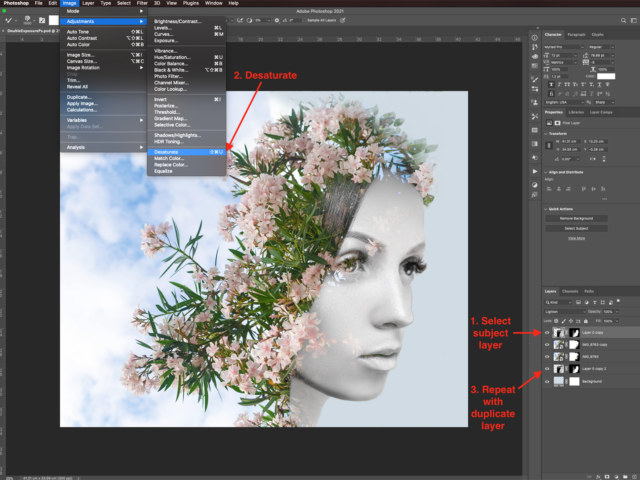
Task: Hide the Background layer with eye icon
Action: click(548, 381)
